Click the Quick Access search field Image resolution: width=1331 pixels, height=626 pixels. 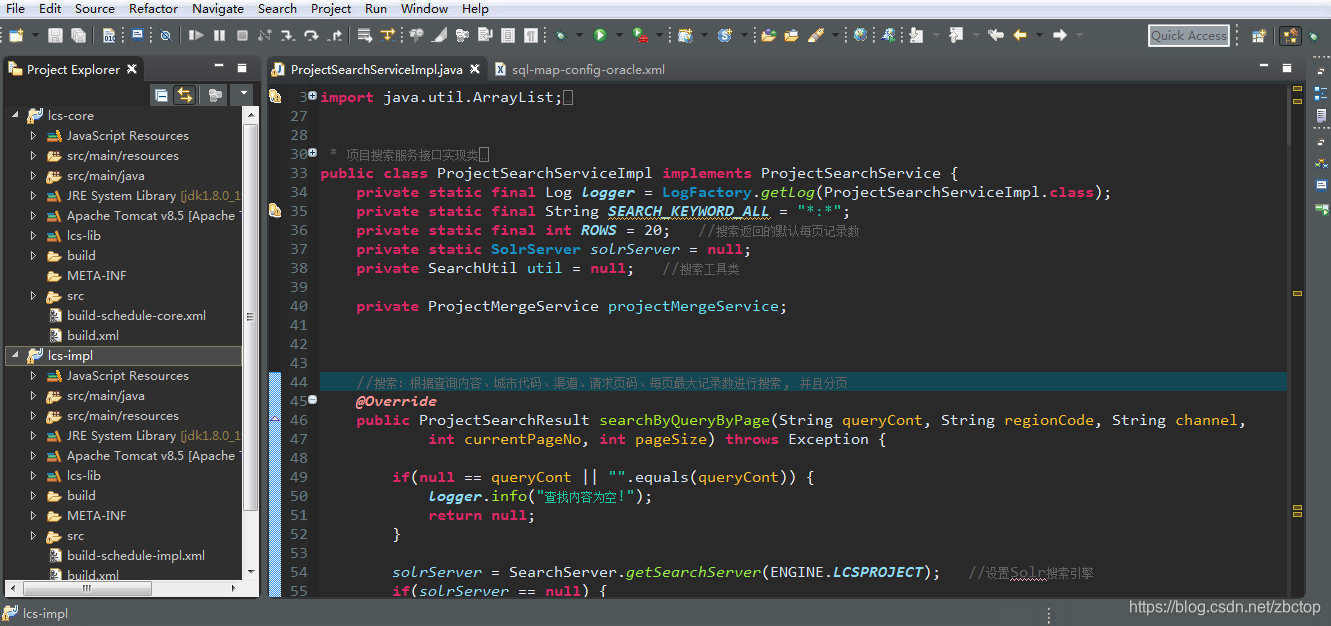[x=1189, y=35]
